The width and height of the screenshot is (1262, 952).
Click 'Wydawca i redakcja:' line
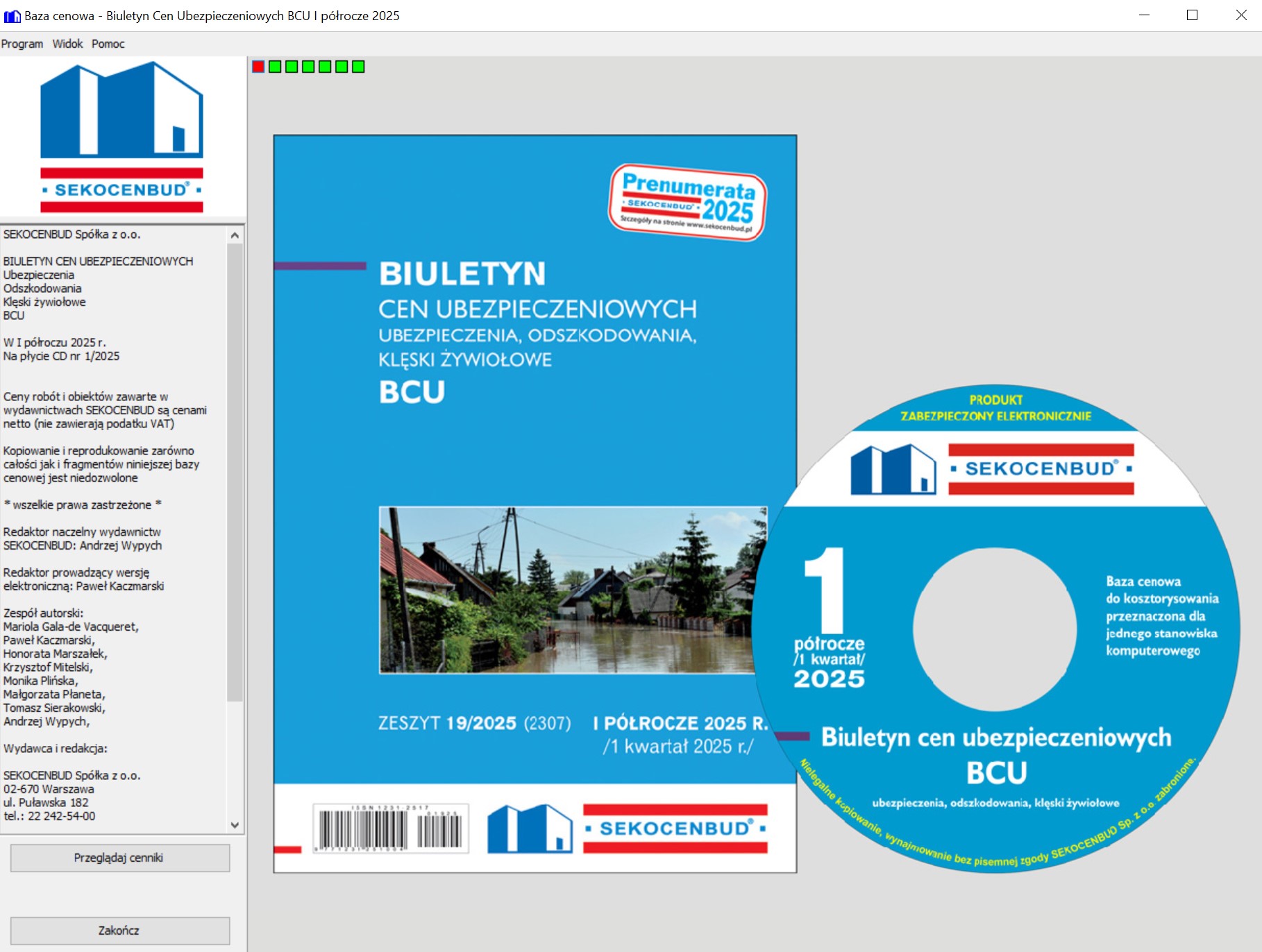(56, 749)
